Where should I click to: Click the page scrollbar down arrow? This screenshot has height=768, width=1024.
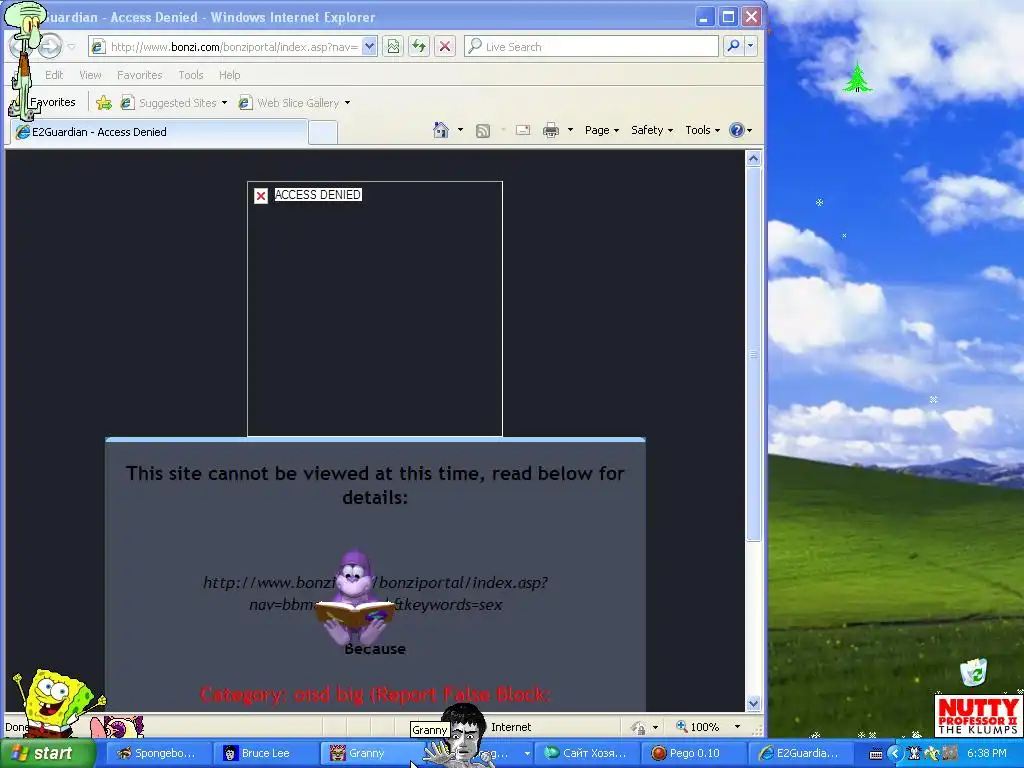[753, 703]
